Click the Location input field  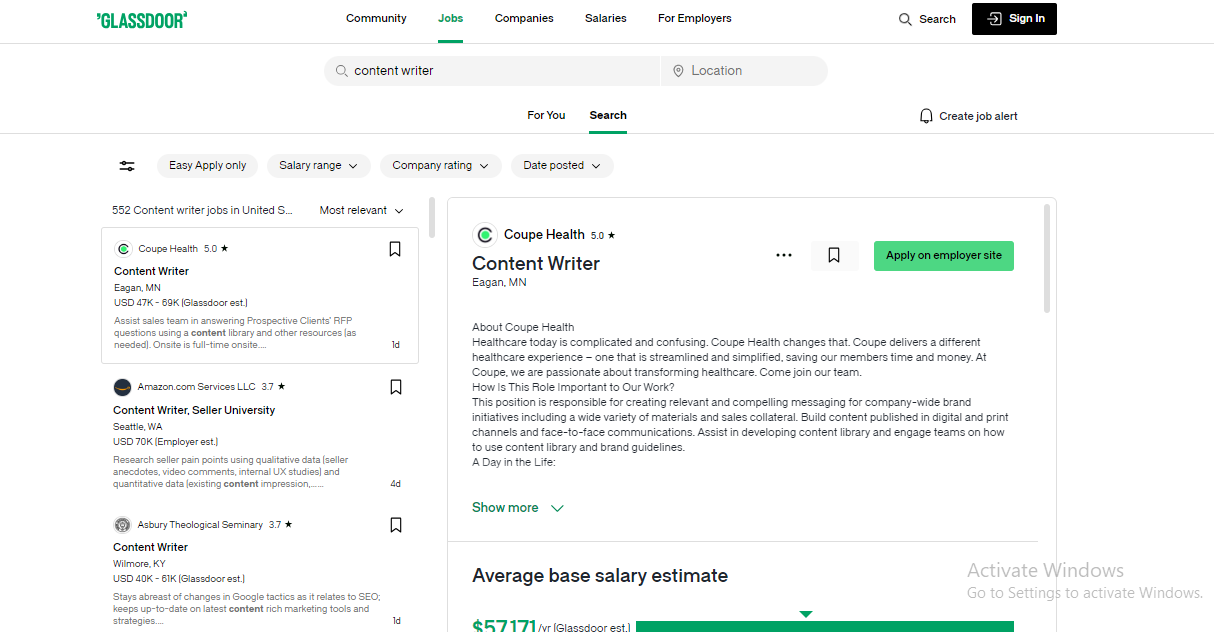pos(744,71)
